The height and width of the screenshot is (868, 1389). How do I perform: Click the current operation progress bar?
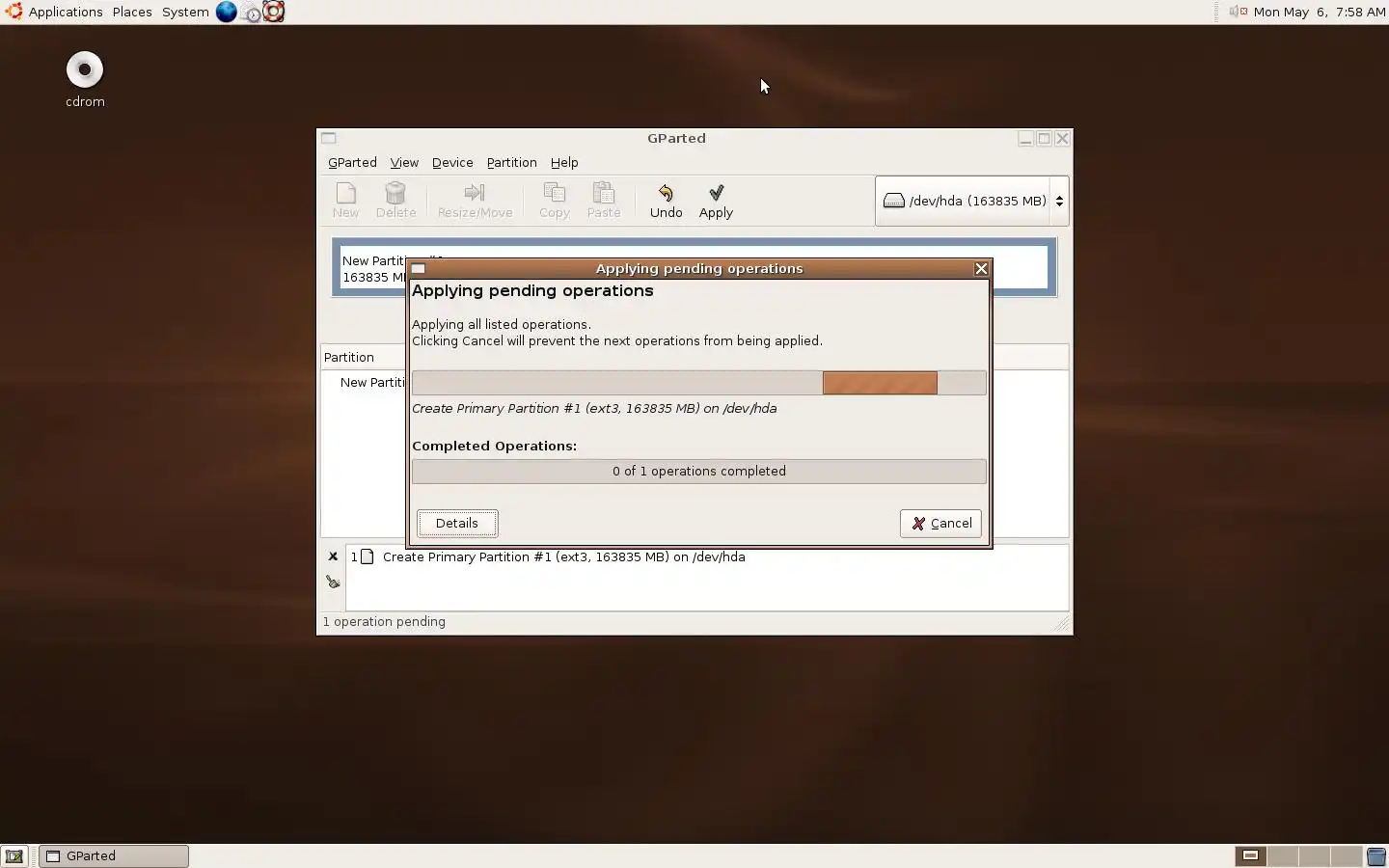(x=698, y=383)
